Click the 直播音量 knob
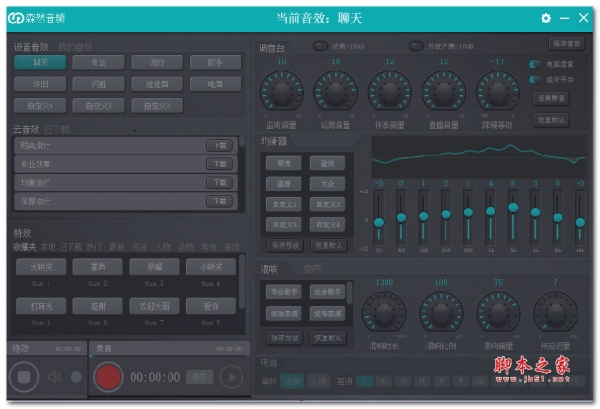The image size is (600, 409). pos(443,92)
